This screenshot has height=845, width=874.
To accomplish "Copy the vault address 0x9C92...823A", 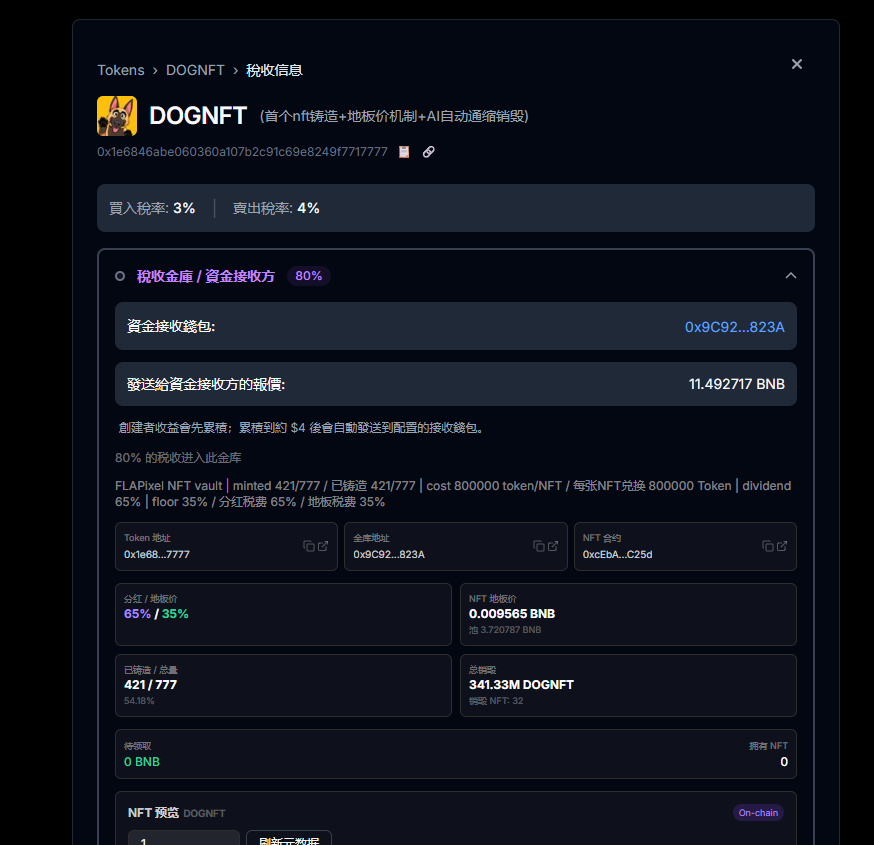I will [x=538, y=546].
